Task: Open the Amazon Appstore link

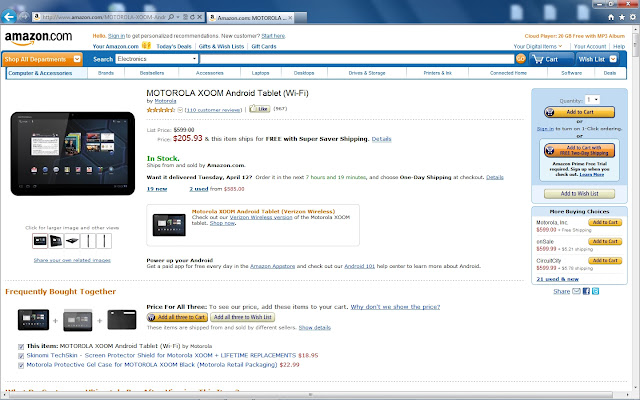Action: (x=272, y=266)
